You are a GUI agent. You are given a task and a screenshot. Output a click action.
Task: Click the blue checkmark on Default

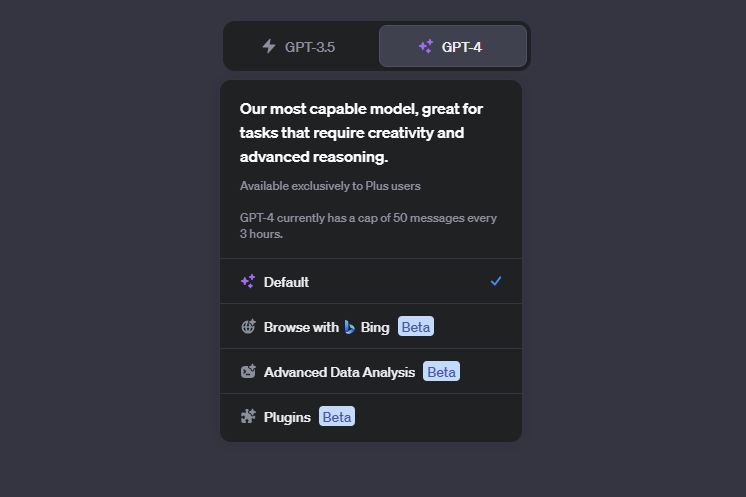(496, 281)
